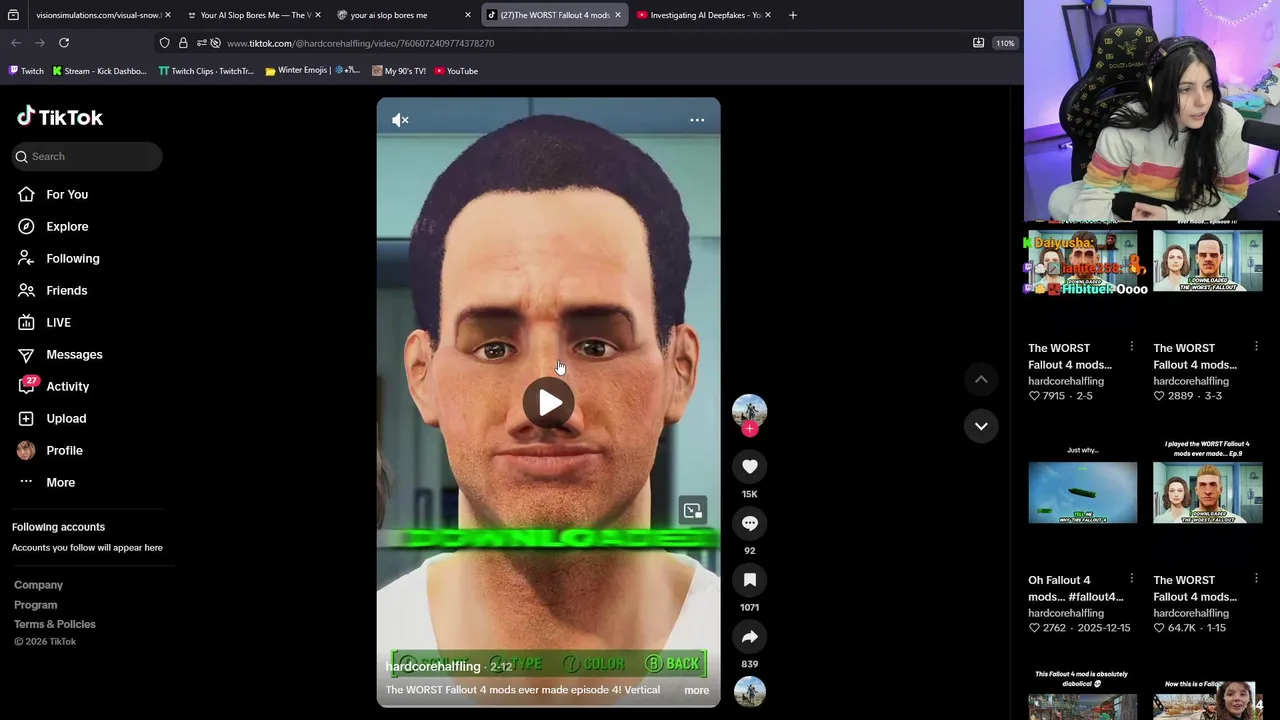Open the Explore page
The image size is (1280, 720).
tap(67, 226)
